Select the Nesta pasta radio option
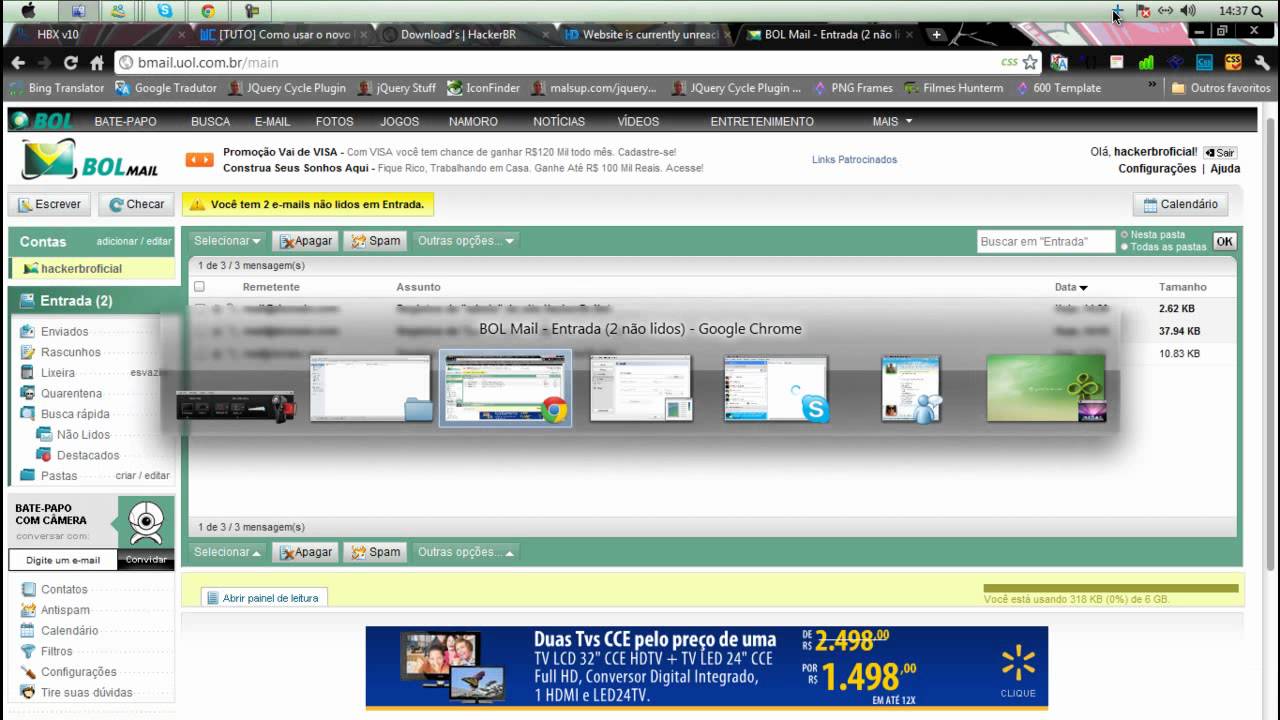This screenshot has height=720, width=1280. [x=1124, y=235]
